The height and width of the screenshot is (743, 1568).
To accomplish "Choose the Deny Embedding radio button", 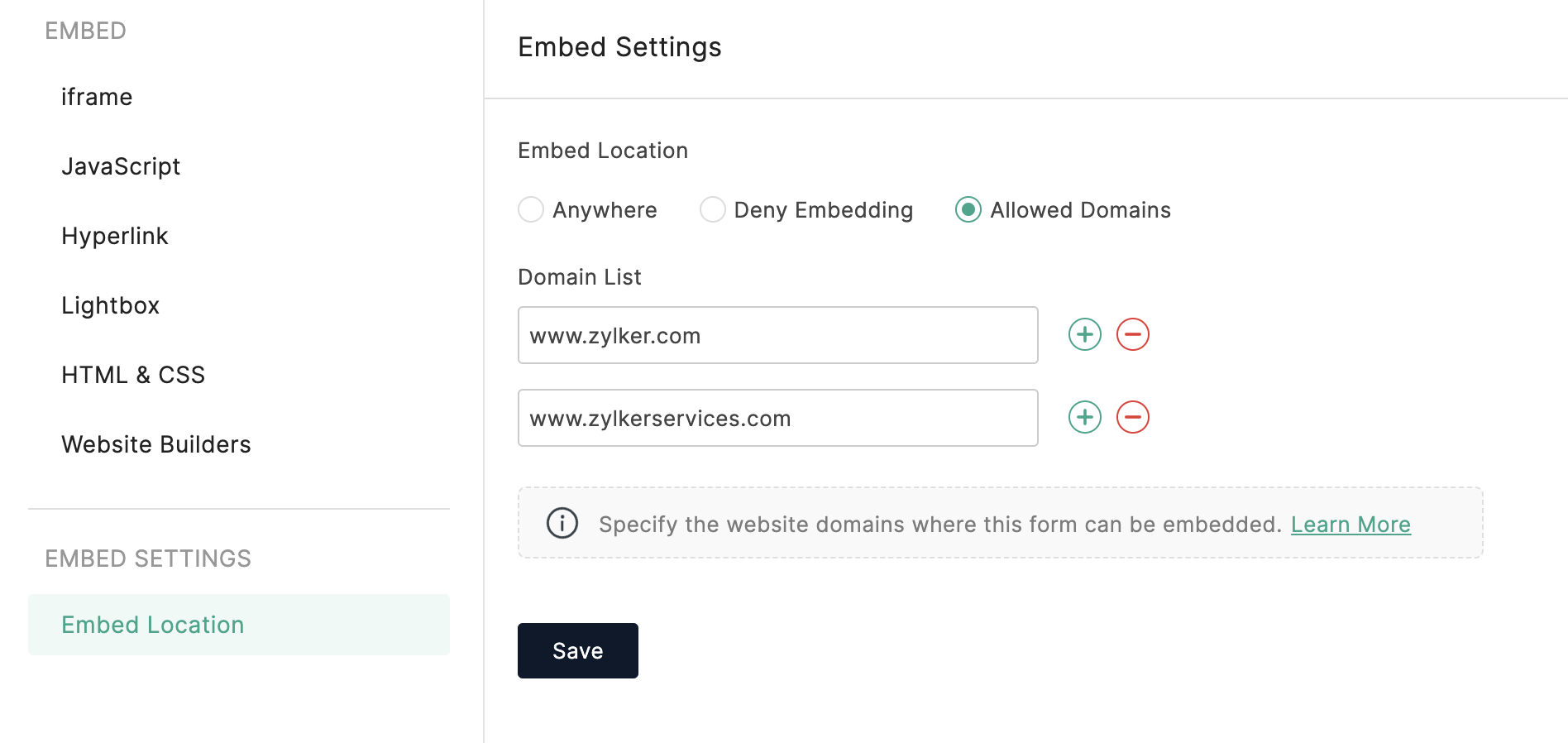I will point(713,210).
